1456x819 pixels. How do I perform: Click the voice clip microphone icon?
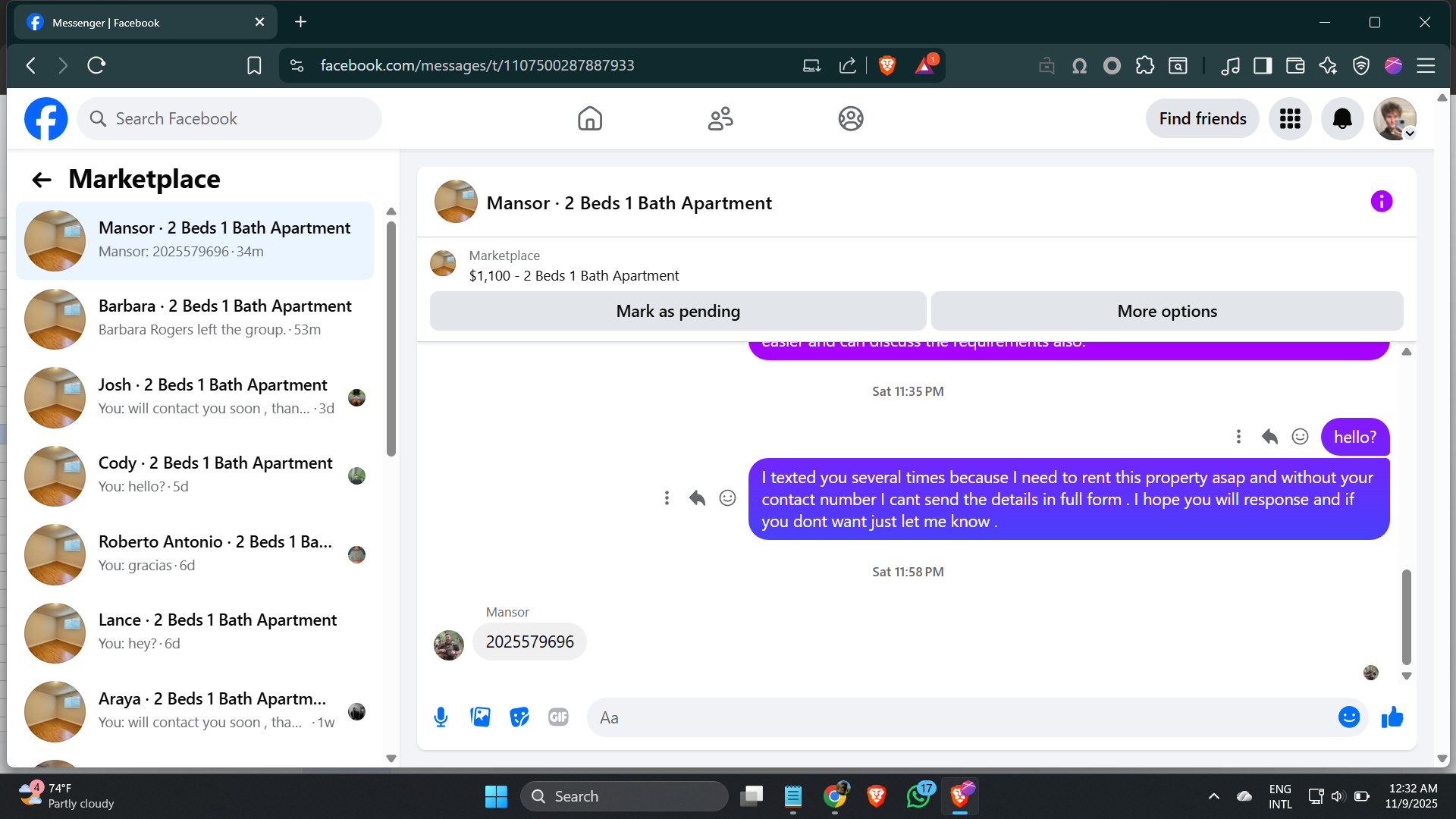(441, 717)
